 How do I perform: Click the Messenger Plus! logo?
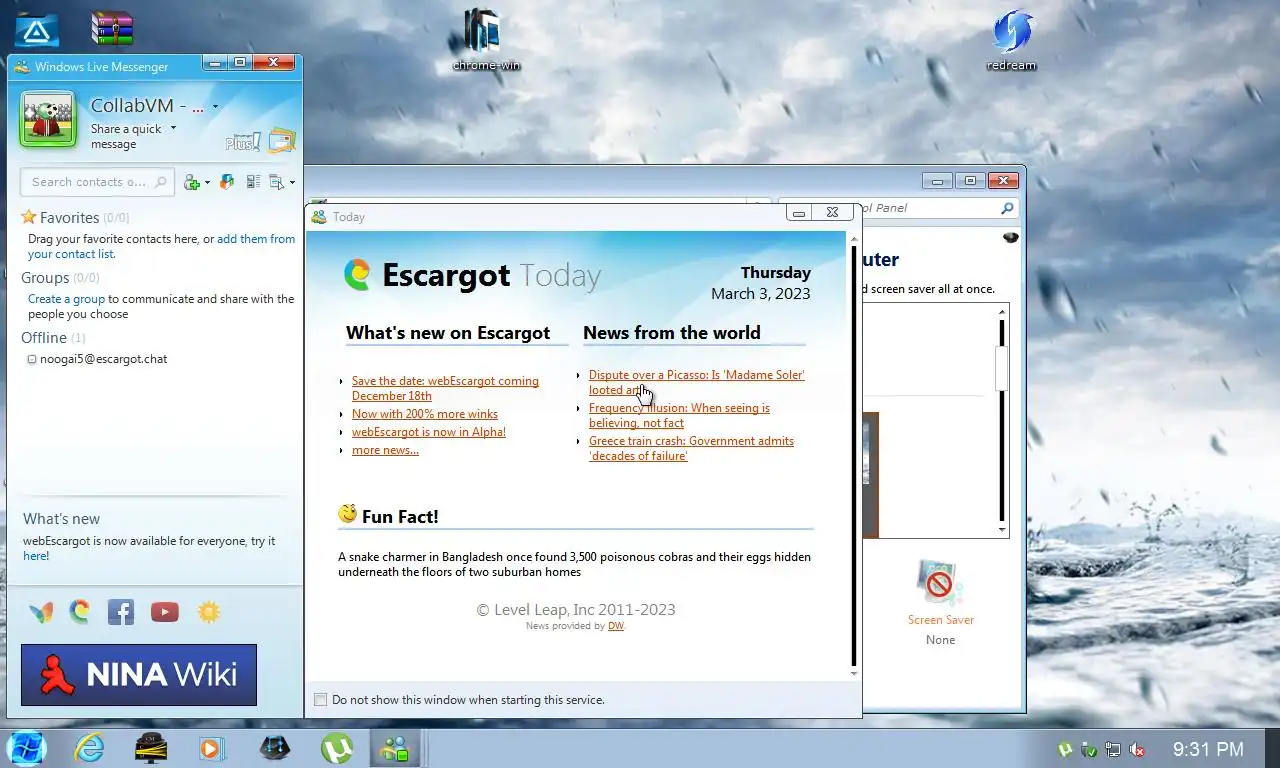[x=243, y=142]
